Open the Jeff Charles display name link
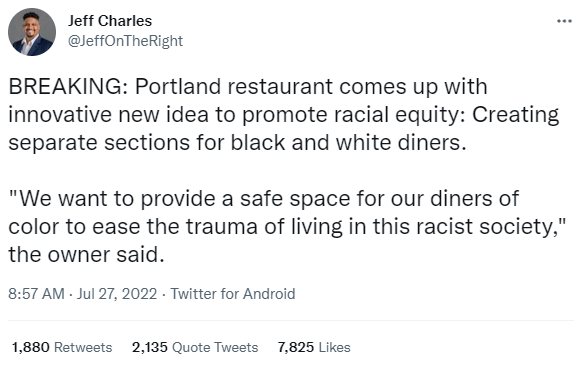This screenshot has width=576, height=367. [109, 21]
